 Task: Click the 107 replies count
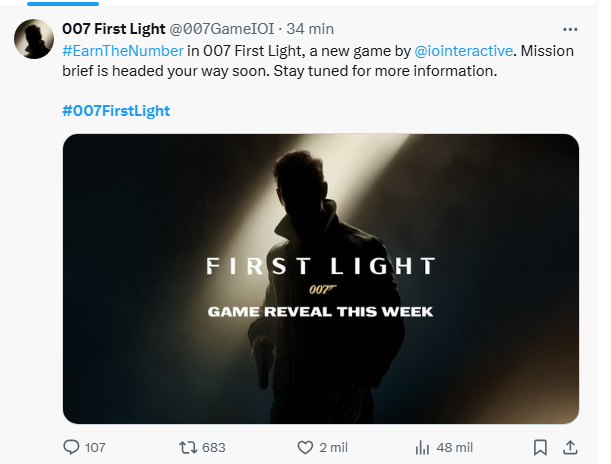[95, 448]
